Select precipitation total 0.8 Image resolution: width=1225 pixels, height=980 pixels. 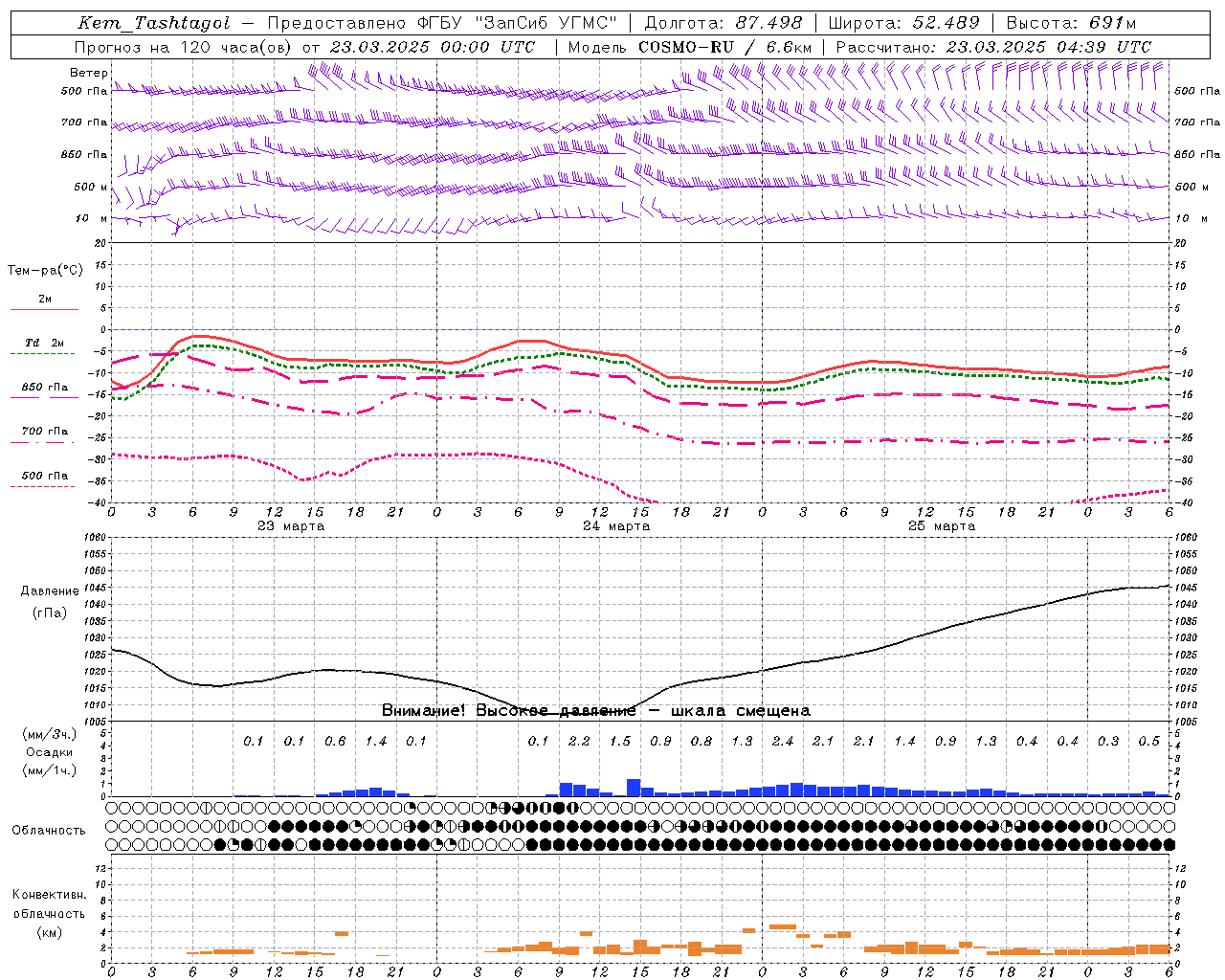pos(702,741)
